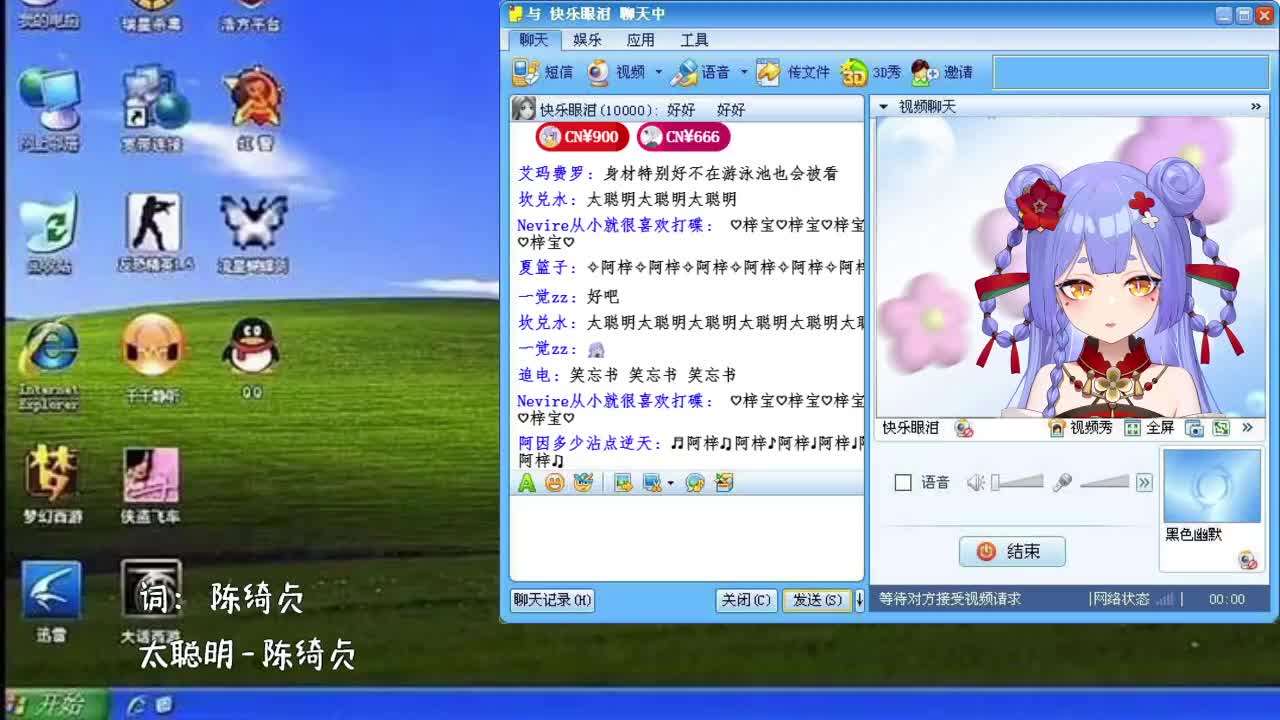Click 传文件 to send a file
The width and height of the screenshot is (1280, 720).
click(x=793, y=72)
